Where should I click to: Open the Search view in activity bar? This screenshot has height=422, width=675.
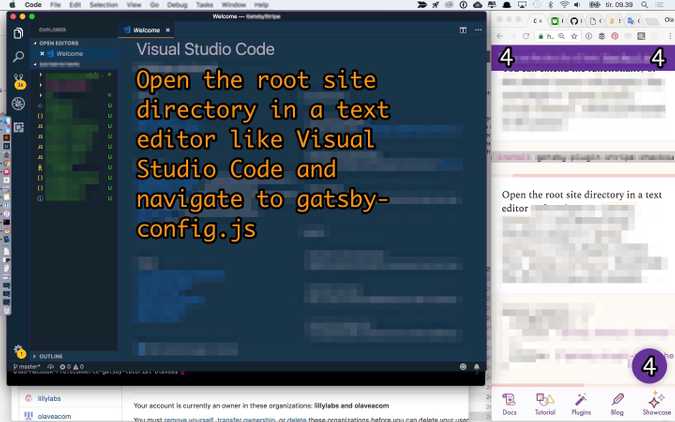(x=18, y=57)
